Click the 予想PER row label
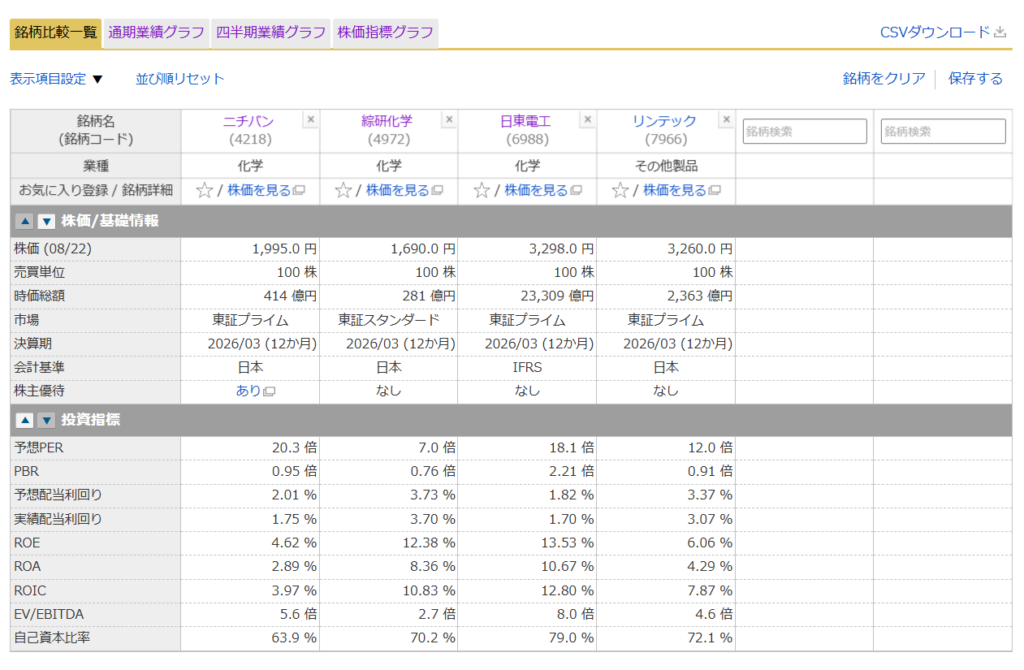 pos(39,448)
